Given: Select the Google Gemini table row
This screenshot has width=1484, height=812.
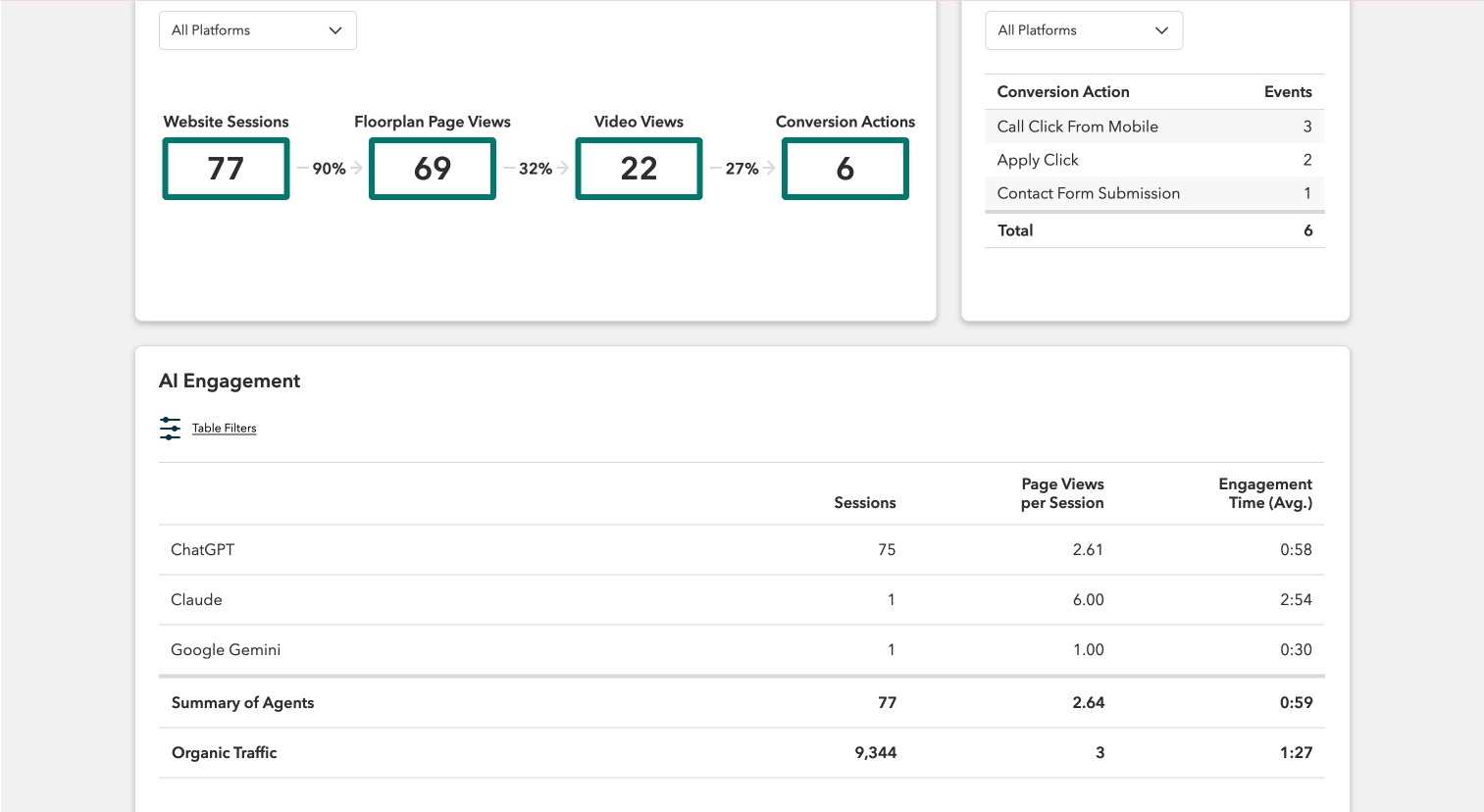Looking at the screenshot, I should 742,650.
